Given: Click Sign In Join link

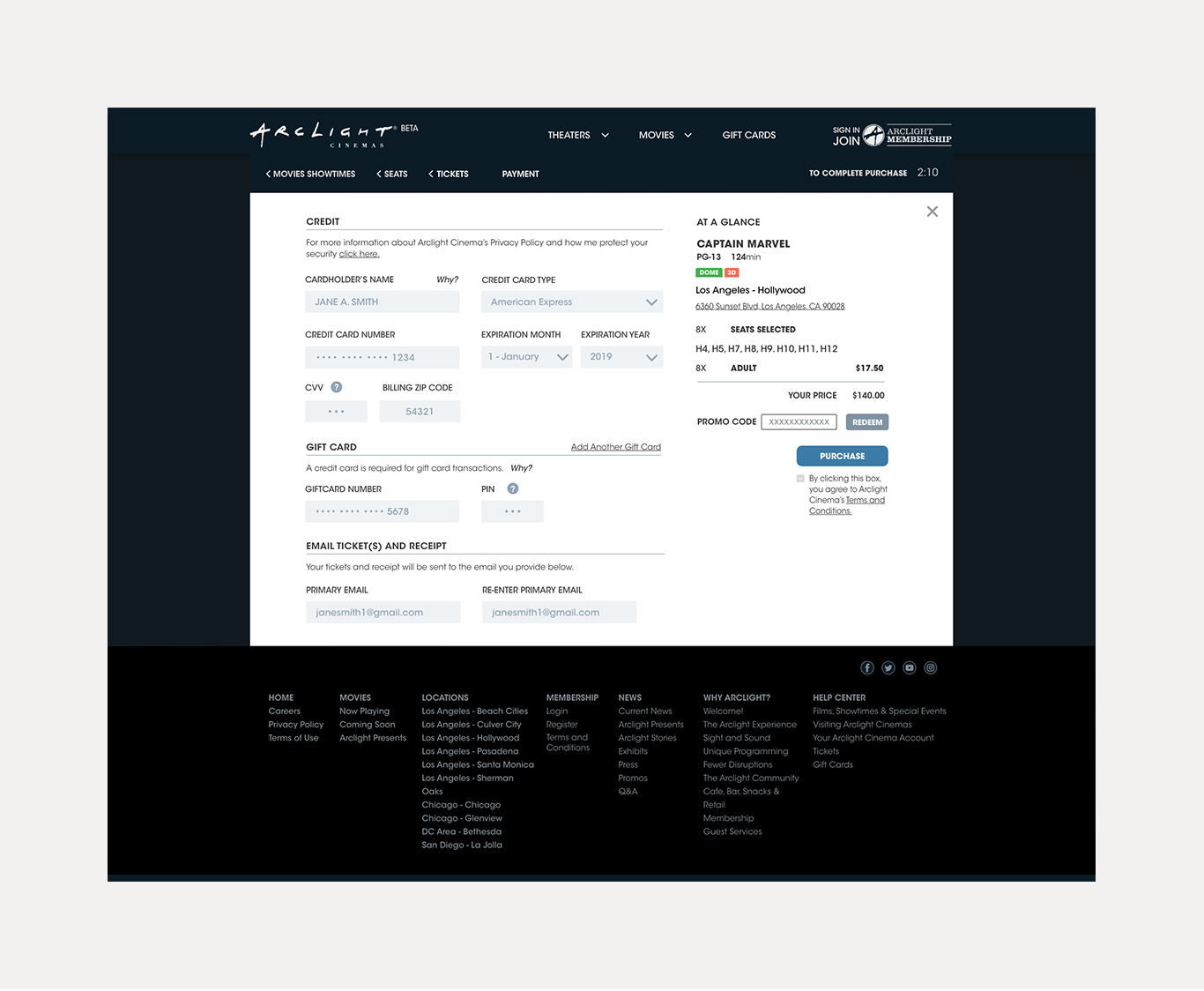Looking at the screenshot, I should coord(846,136).
